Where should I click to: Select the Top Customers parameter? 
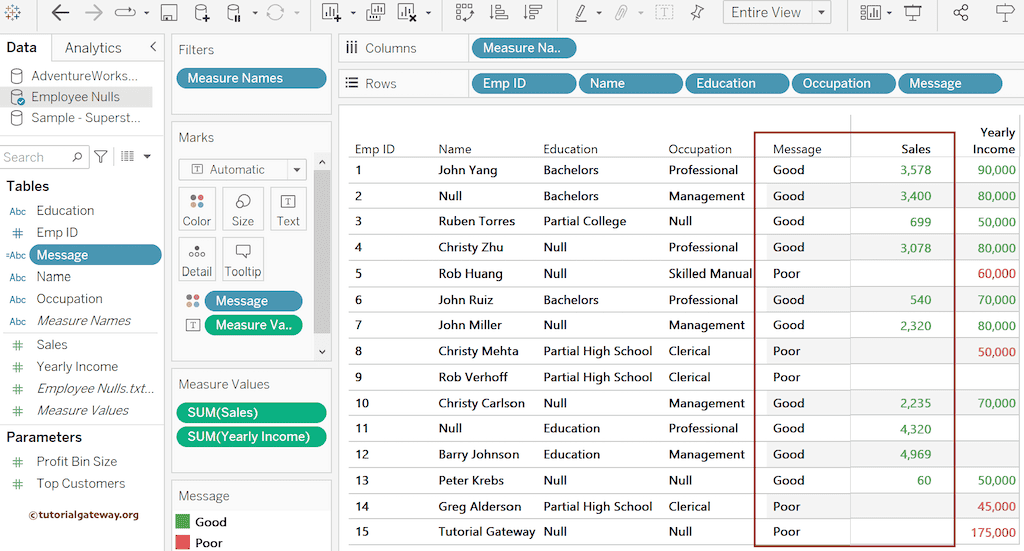pos(80,483)
